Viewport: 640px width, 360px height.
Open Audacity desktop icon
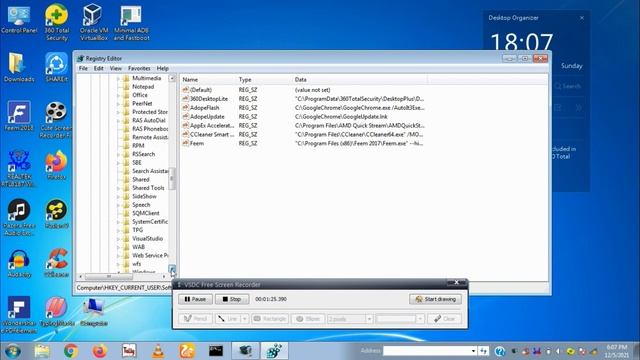point(19,264)
